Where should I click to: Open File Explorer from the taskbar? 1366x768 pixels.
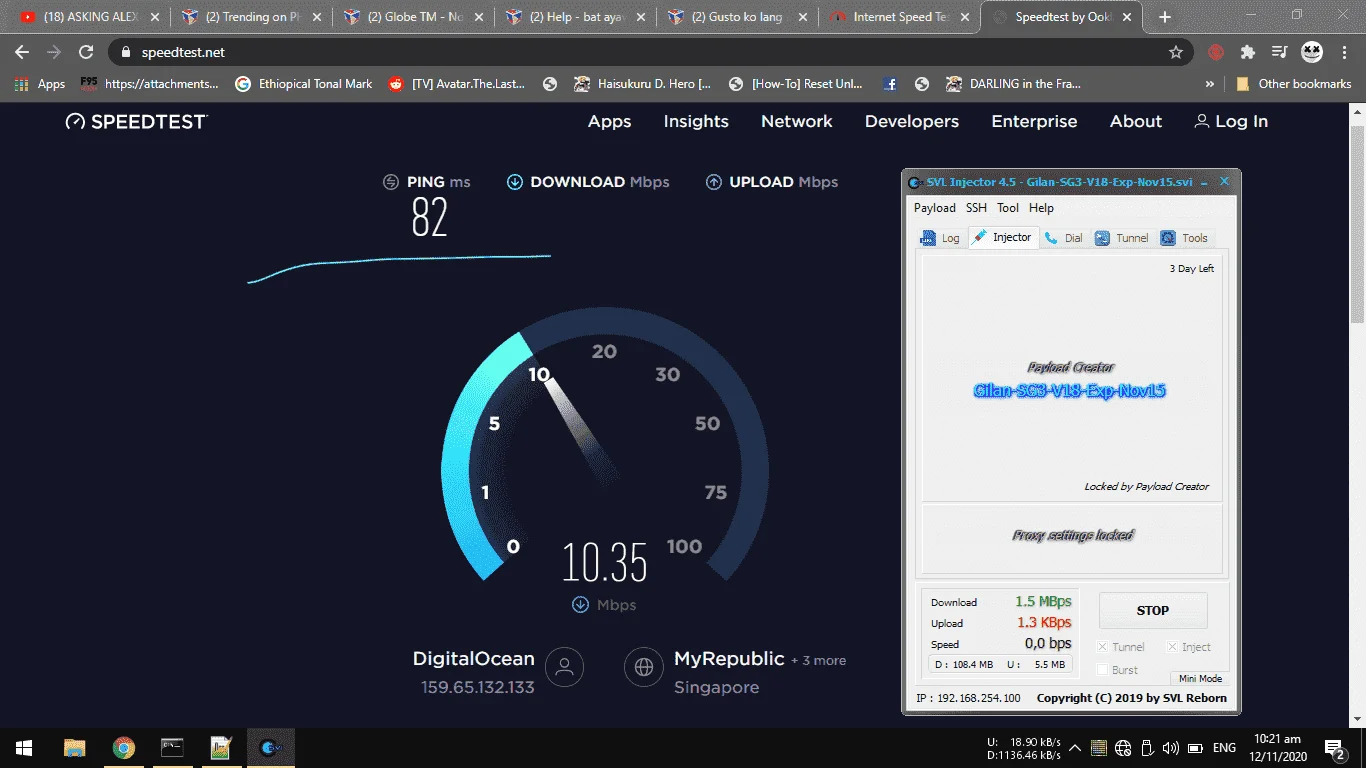(x=74, y=748)
